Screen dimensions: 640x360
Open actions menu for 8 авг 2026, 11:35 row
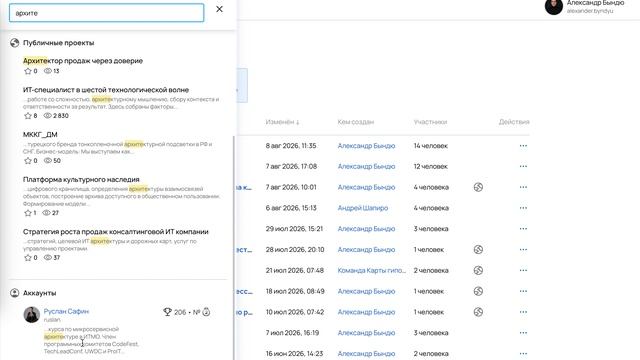tap(523, 146)
